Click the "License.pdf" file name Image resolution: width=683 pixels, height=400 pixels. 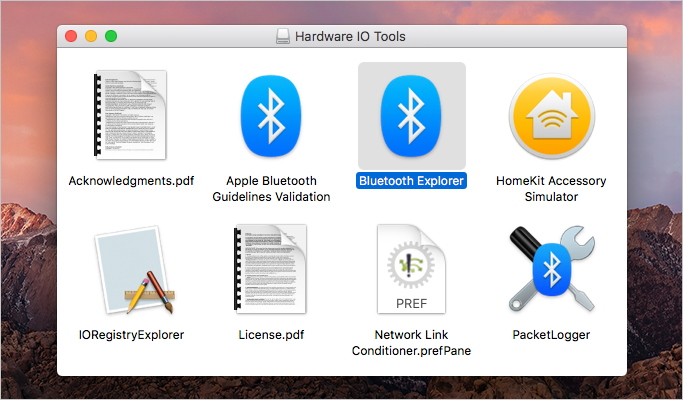click(271, 335)
